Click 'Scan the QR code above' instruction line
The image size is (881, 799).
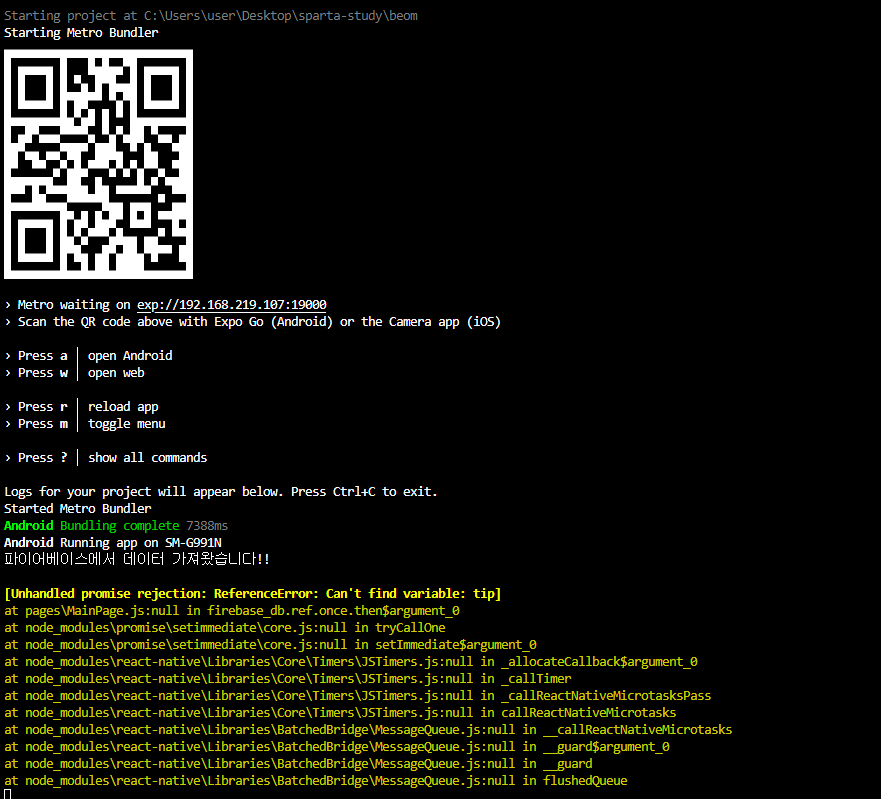pos(252,322)
